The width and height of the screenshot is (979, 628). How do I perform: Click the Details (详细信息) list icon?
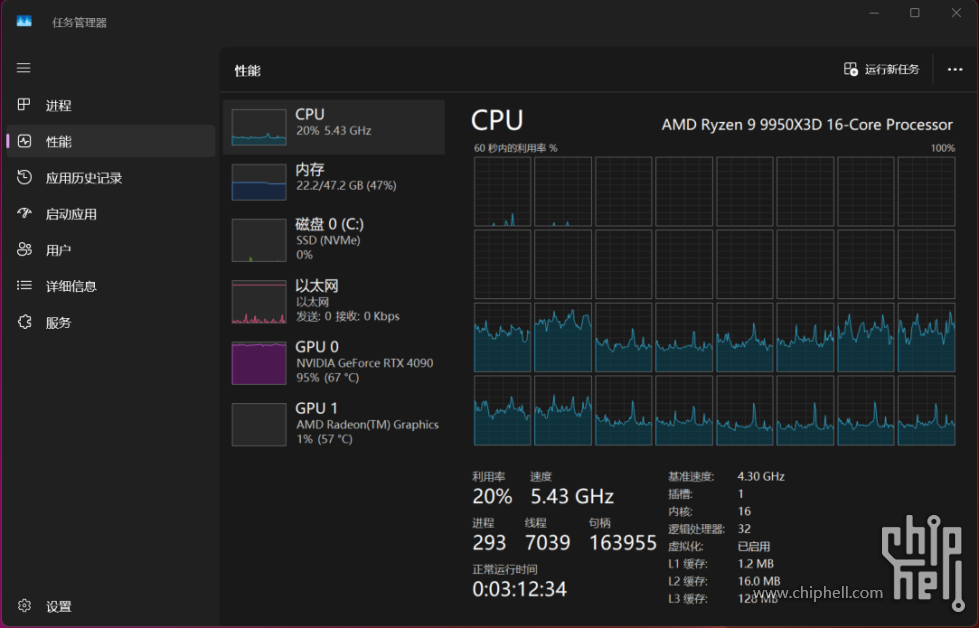pos(24,285)
